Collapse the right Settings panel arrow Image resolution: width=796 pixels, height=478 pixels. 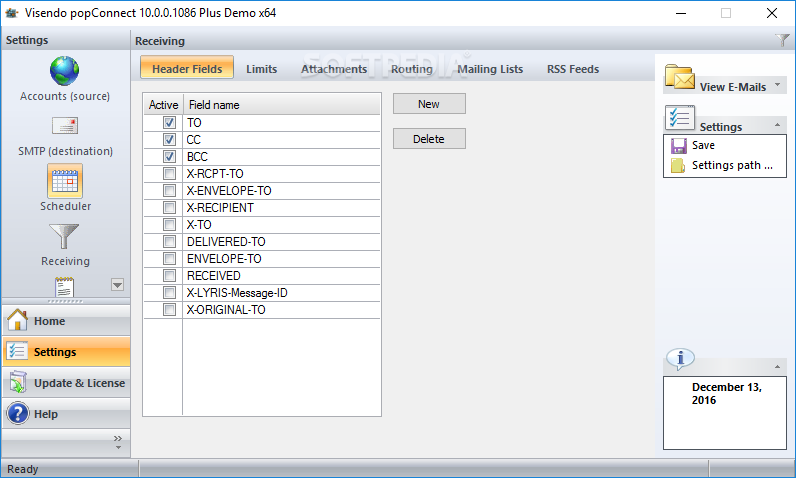click(x=777, y=125)
